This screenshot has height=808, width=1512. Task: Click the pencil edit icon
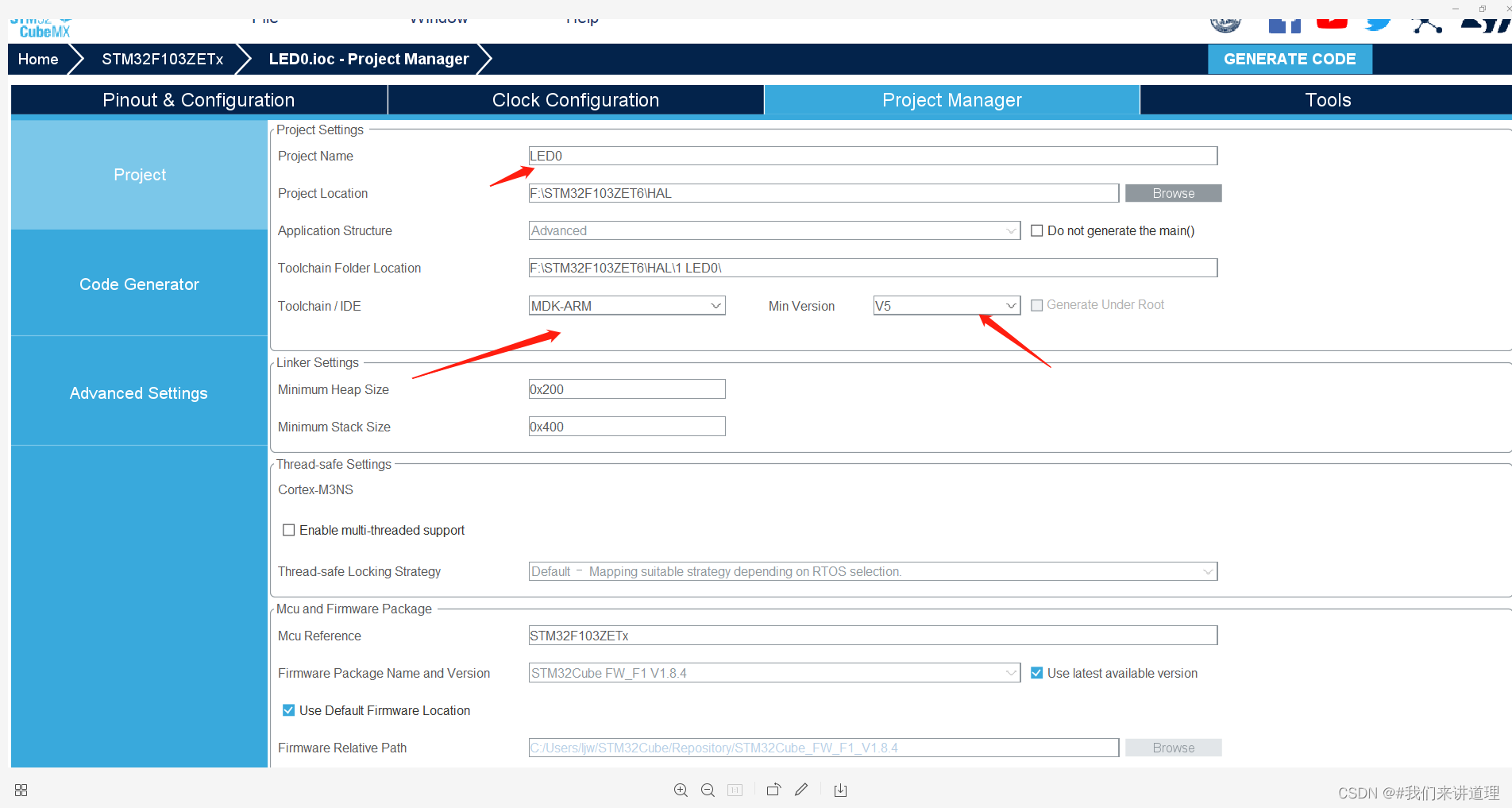[x=801, y=789]
